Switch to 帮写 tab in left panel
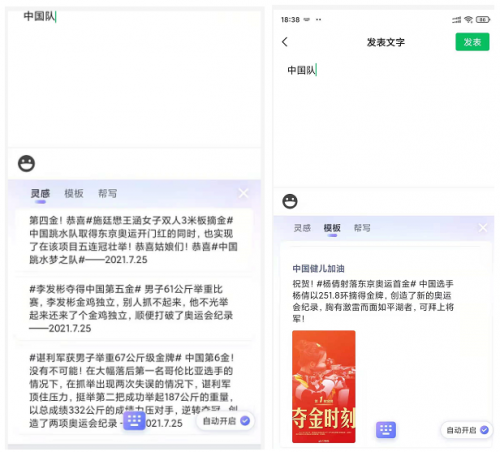 [x=107, y=194]
